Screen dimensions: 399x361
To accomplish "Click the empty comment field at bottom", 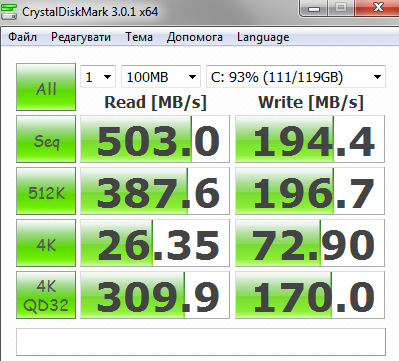I will point(201,342).
